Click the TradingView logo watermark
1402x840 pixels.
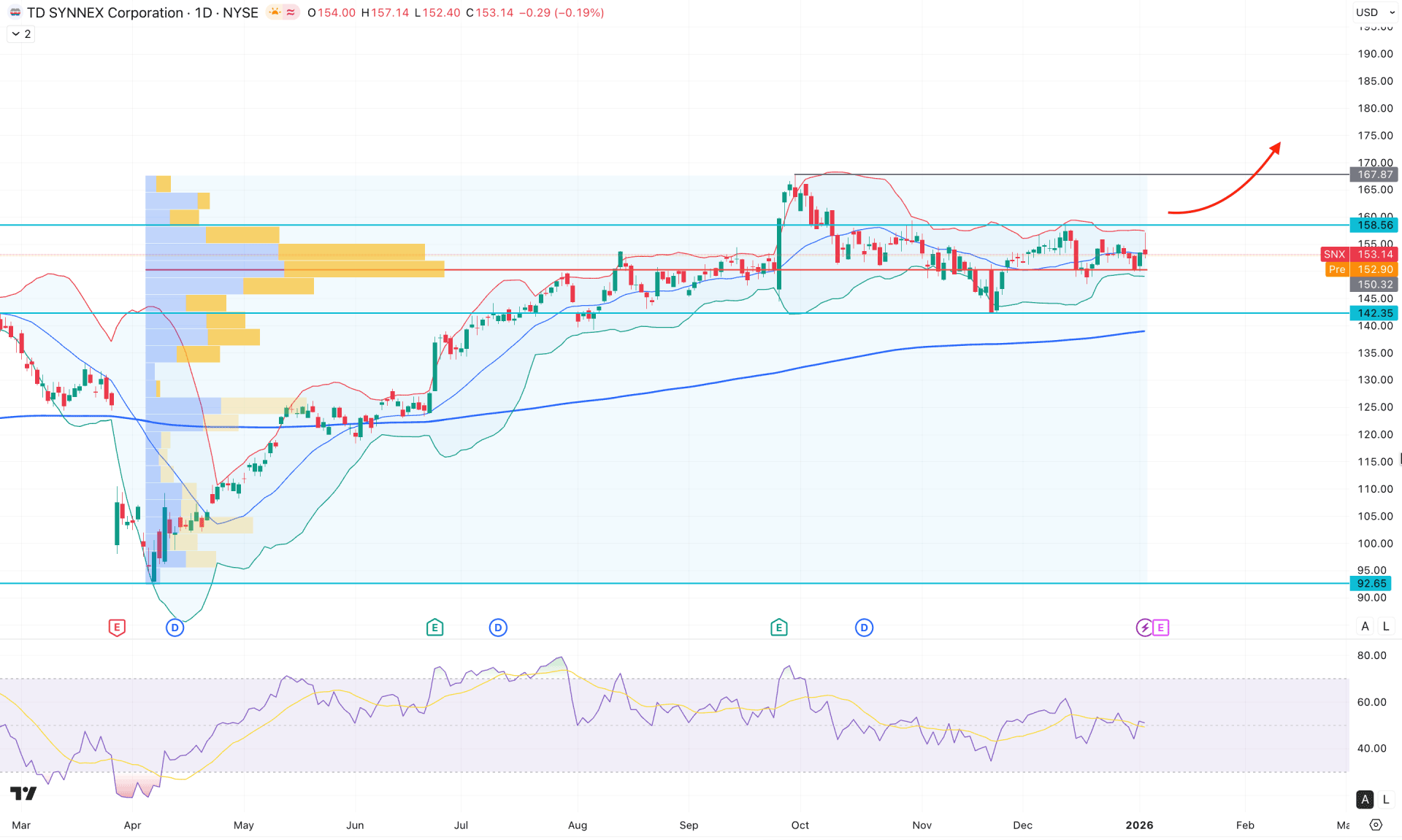(24, 793)
